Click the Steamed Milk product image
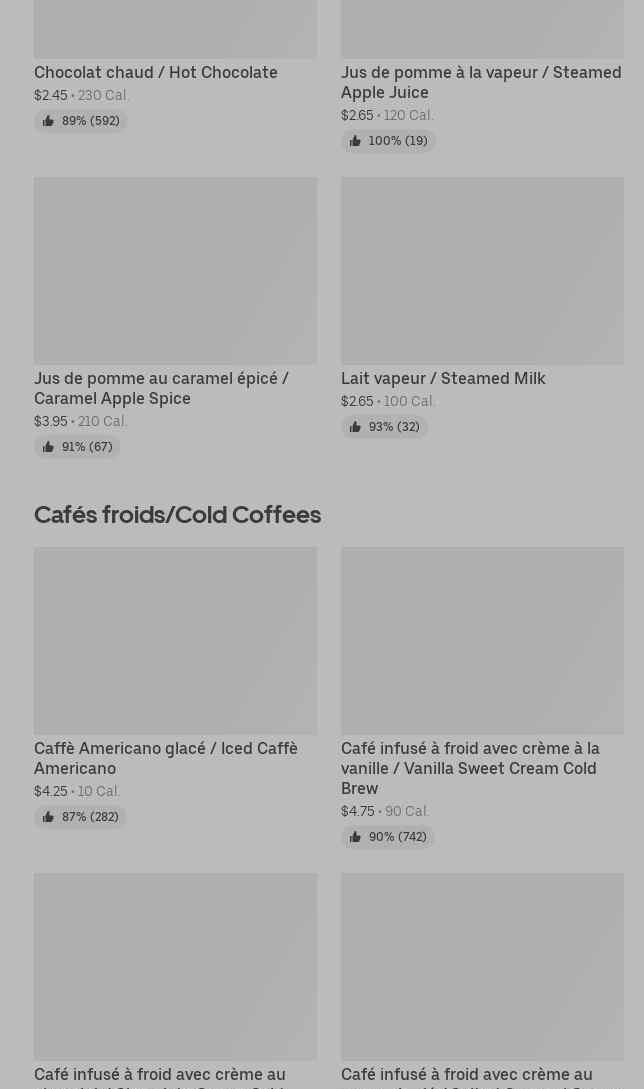Viewport: 644px width, 1089px height. pyautogui.click(x=482, y=271)
